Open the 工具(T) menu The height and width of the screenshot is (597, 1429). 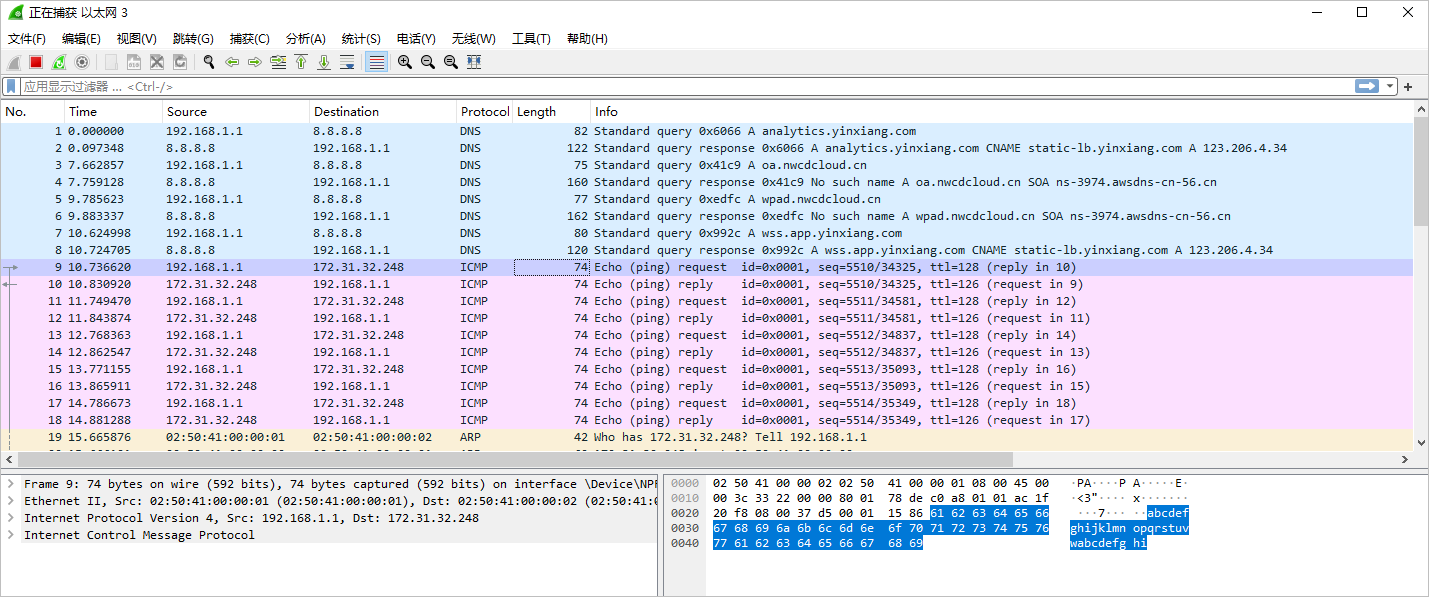[531, 39]
